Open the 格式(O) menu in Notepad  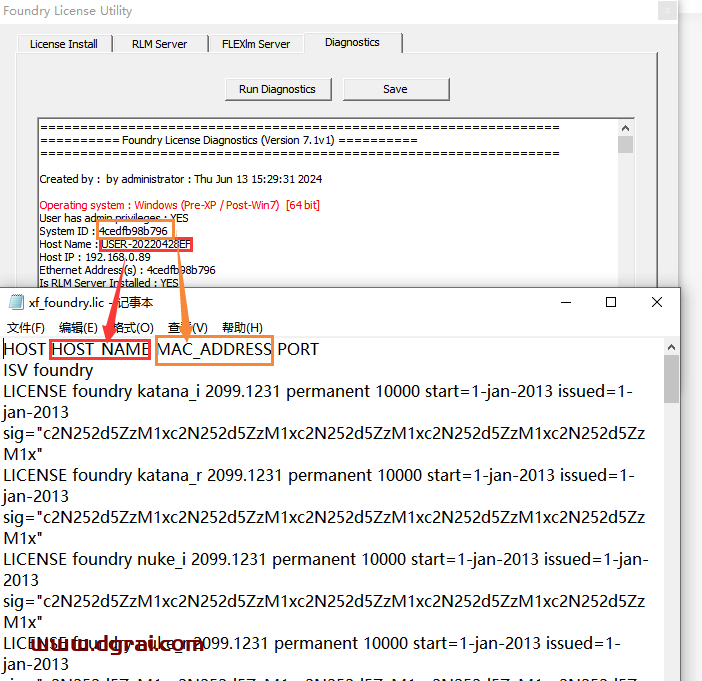[133, 328]
